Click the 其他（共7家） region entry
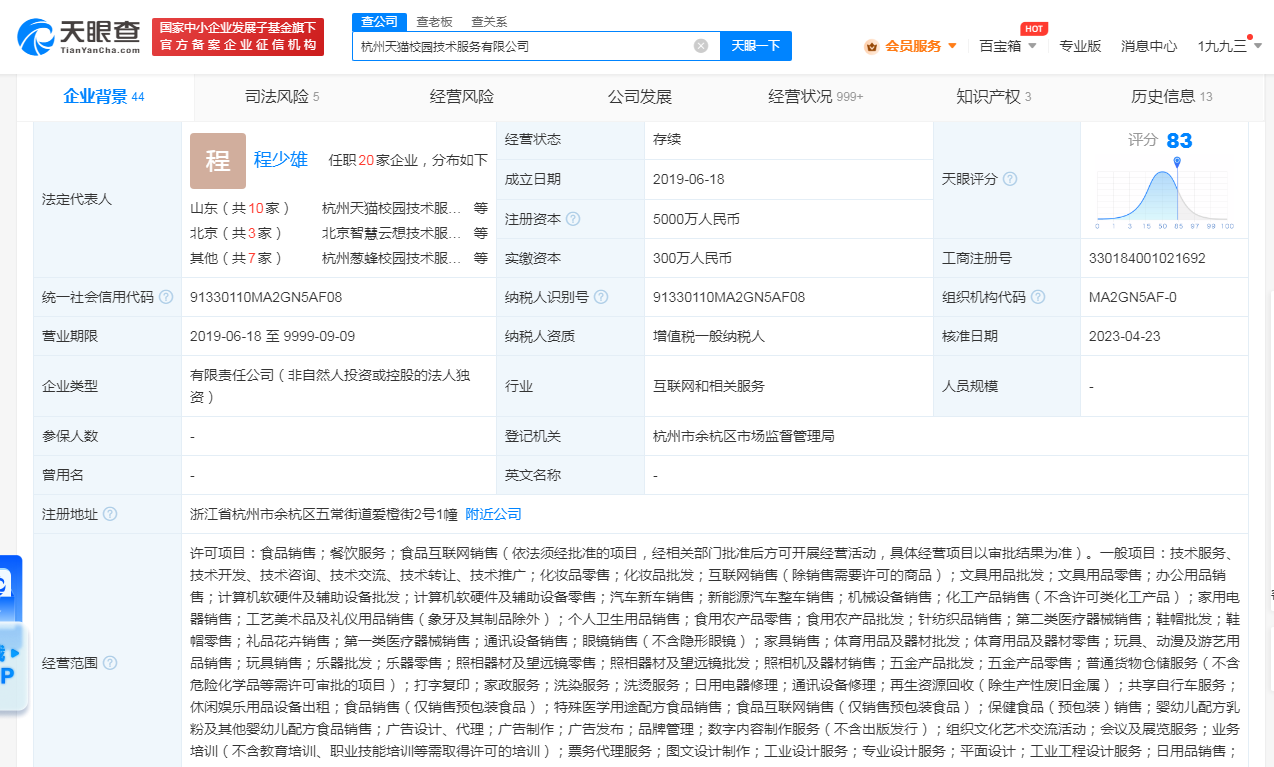This screenshot has width=1274, height=767. [x=236, y=257]
